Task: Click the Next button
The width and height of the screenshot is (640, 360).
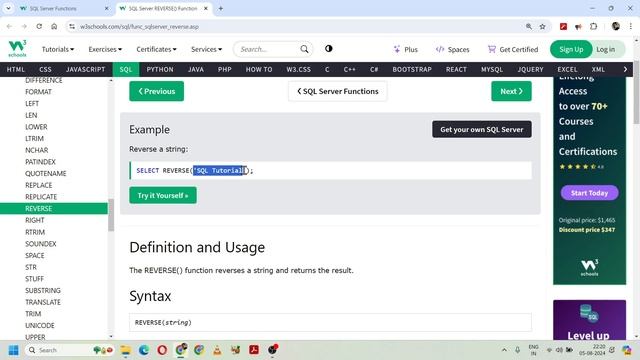Action: [511, 91]
